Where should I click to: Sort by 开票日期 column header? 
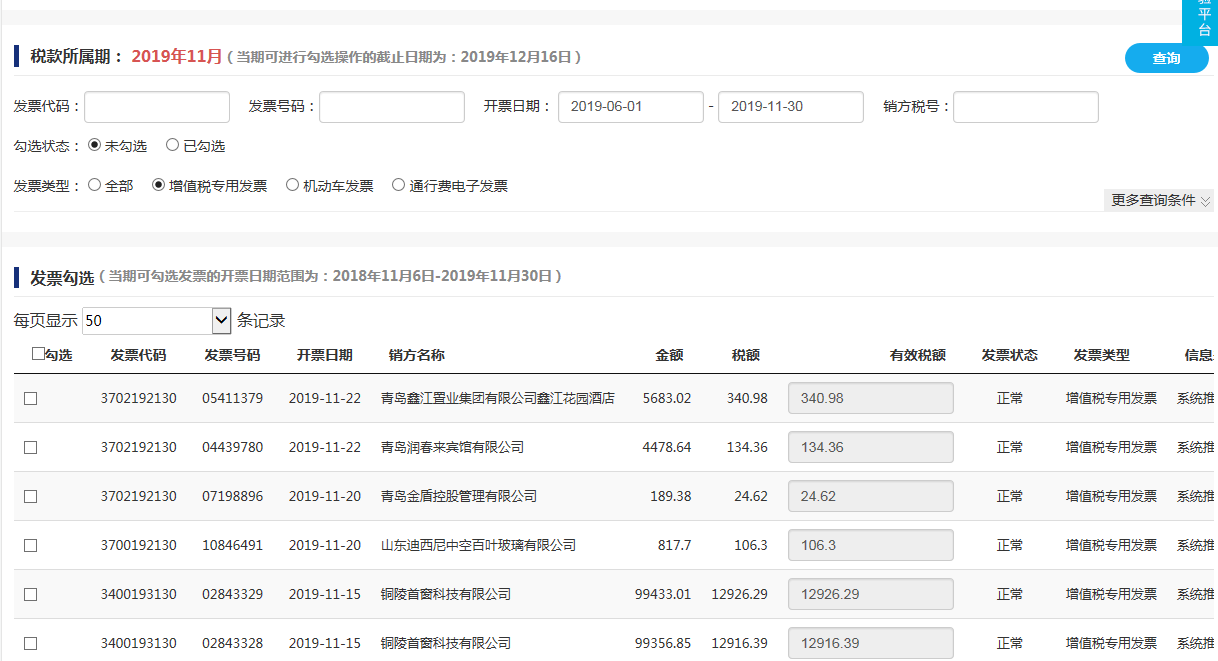(324, 355)
